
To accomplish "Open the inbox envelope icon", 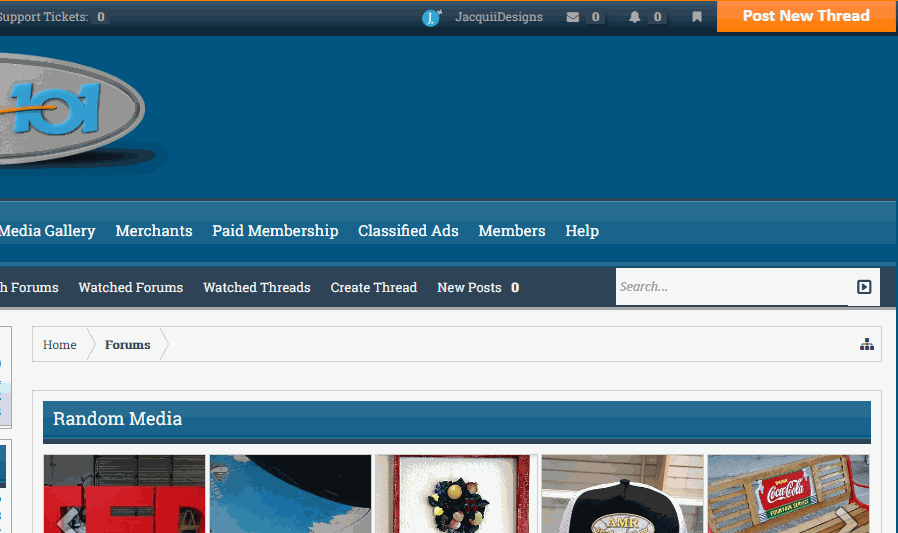I will pos(573,17).
